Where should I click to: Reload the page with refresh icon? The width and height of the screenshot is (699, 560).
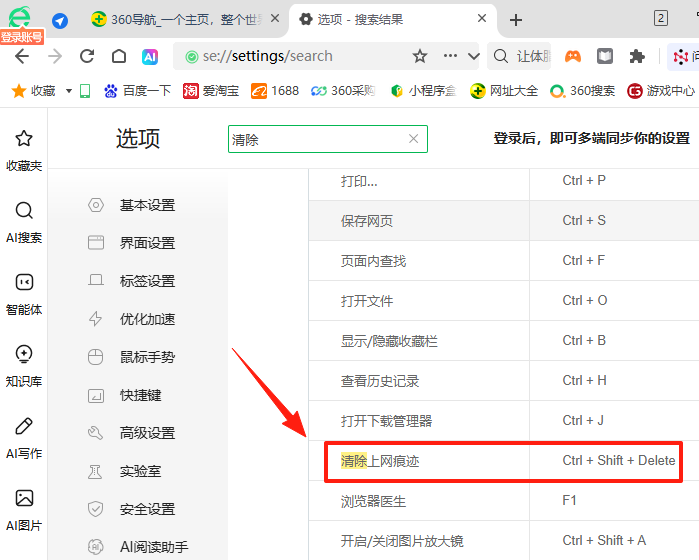pos(87,56)
